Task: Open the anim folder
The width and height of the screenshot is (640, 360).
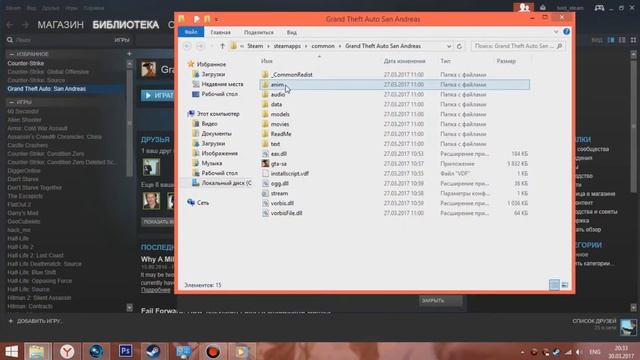Action: pos(278,84)
